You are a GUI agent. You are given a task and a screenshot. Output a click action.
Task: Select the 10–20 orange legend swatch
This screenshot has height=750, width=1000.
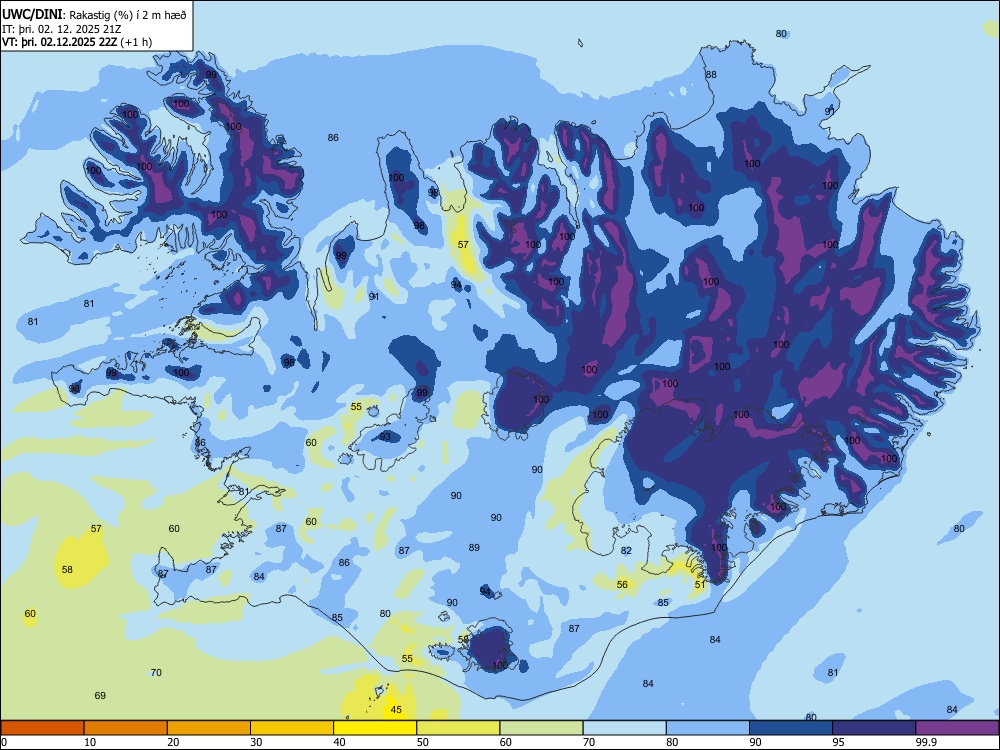coord(126,728)
